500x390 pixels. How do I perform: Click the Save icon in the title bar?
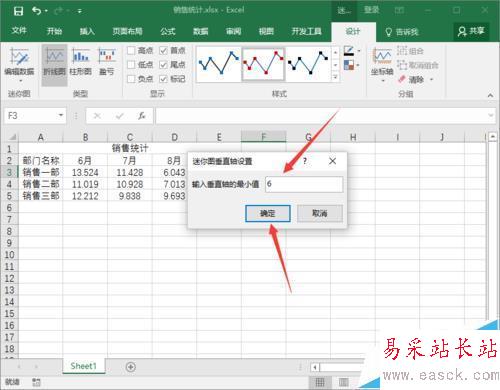tap(18, 11)
